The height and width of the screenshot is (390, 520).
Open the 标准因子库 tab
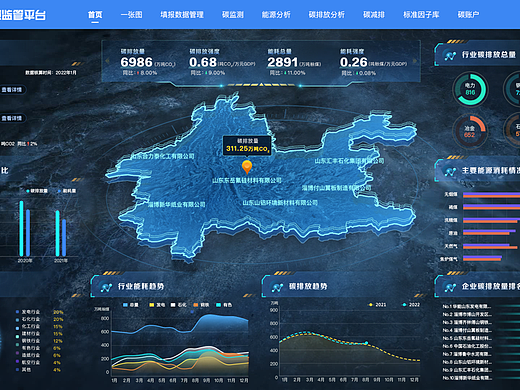[x=421, y=15]
